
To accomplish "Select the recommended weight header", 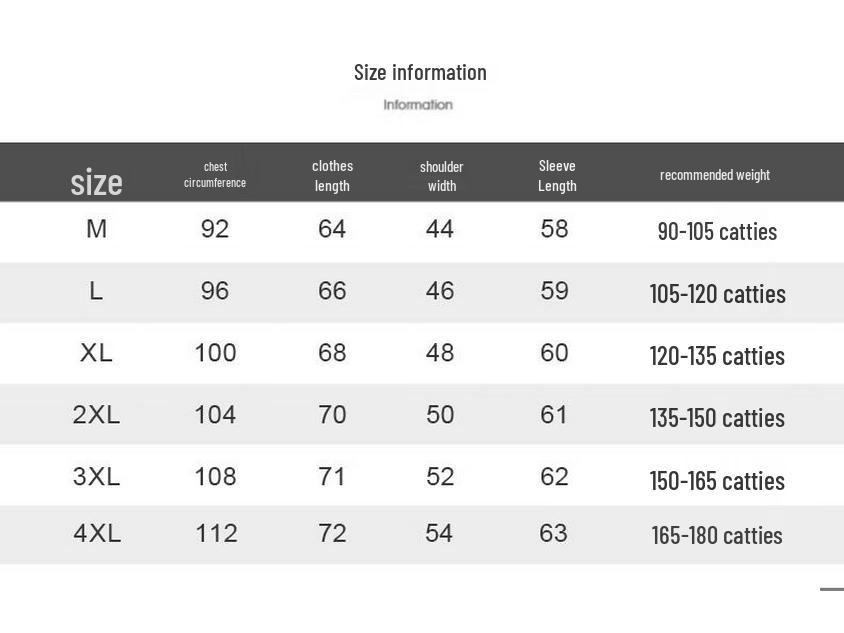I will click(715, 175).
